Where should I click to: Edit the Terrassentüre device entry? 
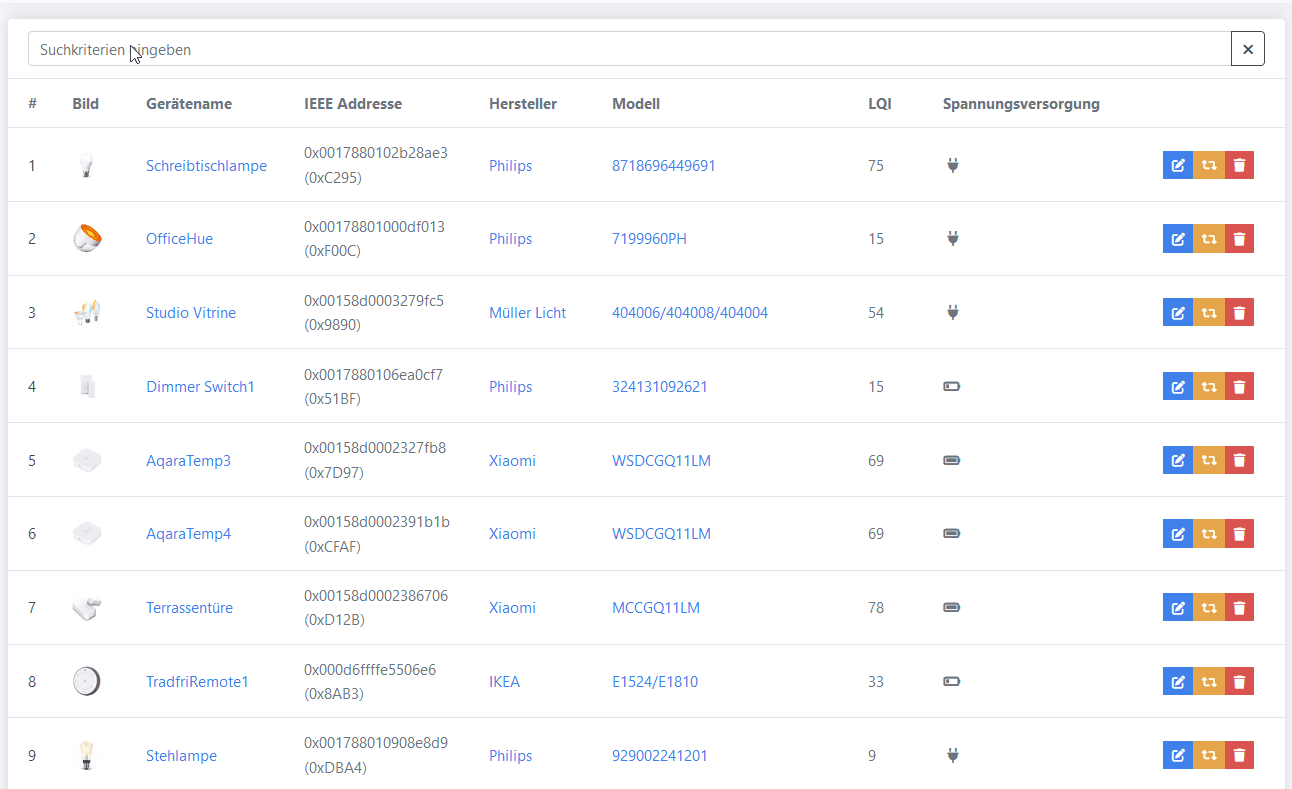point(1178,607)
